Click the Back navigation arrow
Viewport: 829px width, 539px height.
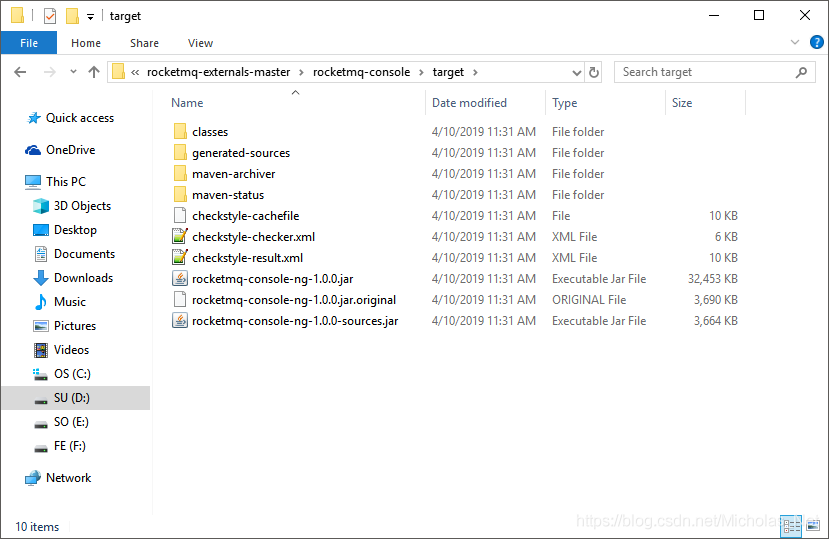pos(20,72)
